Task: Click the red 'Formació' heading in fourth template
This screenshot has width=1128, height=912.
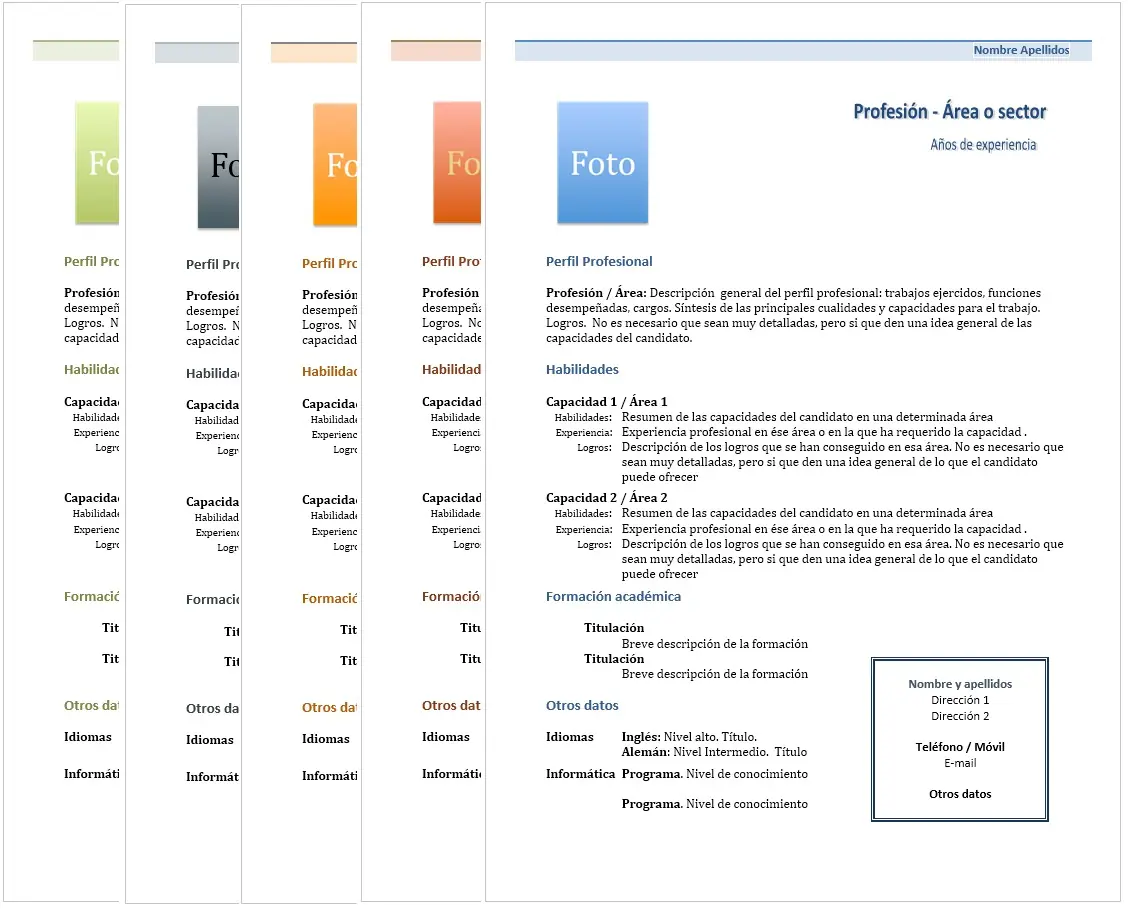Action: [x=451, y=597]
